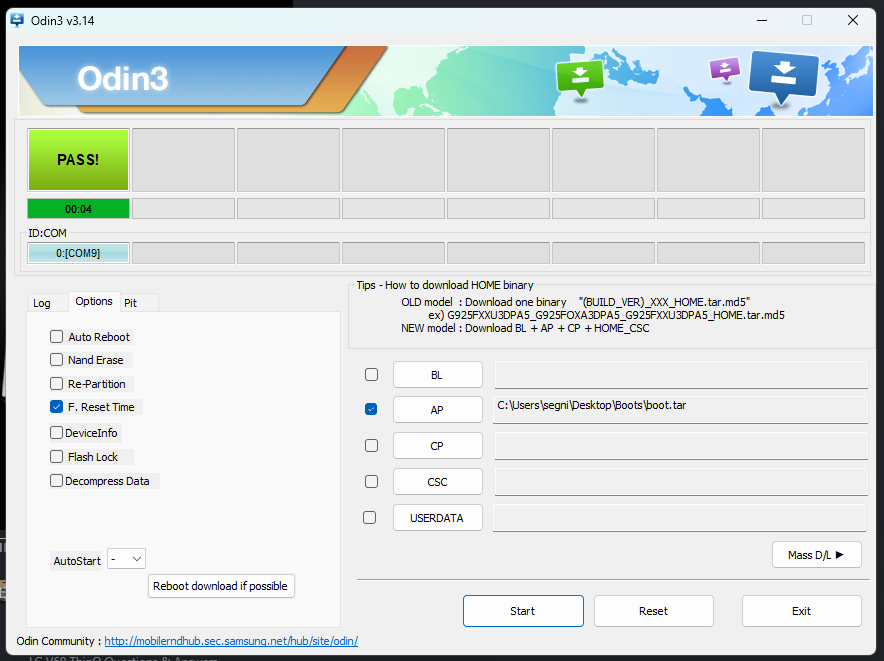
Task: Click the CP file select button
Action: [437, 446]
